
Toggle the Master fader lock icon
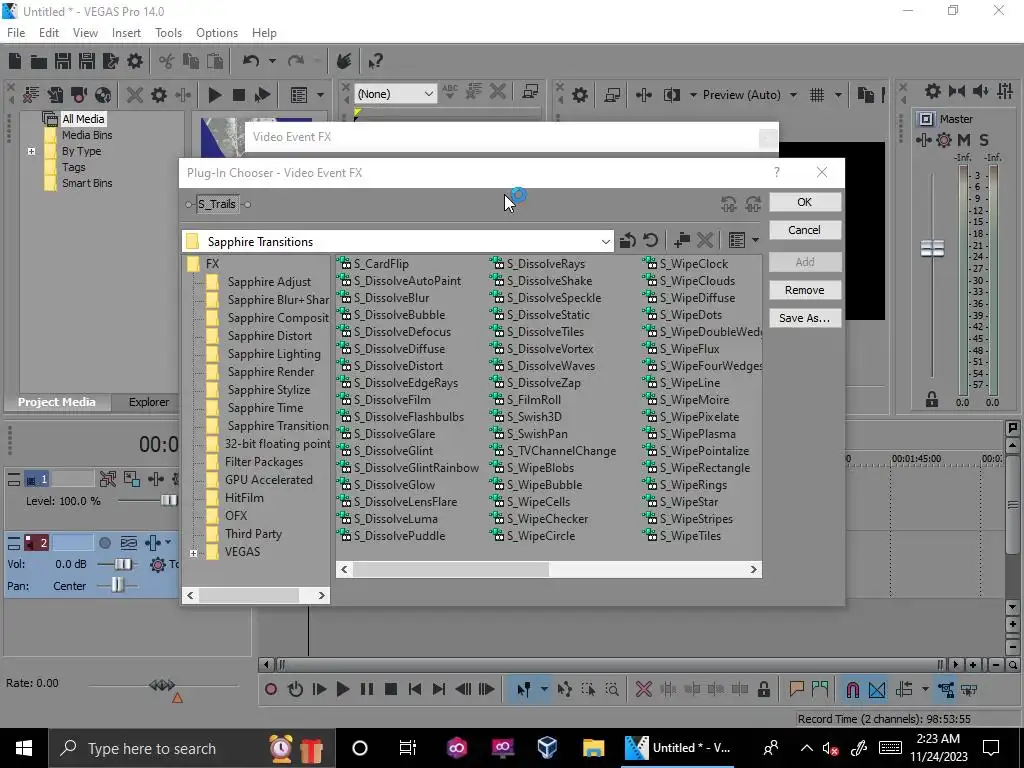click(x=932, y=400)
